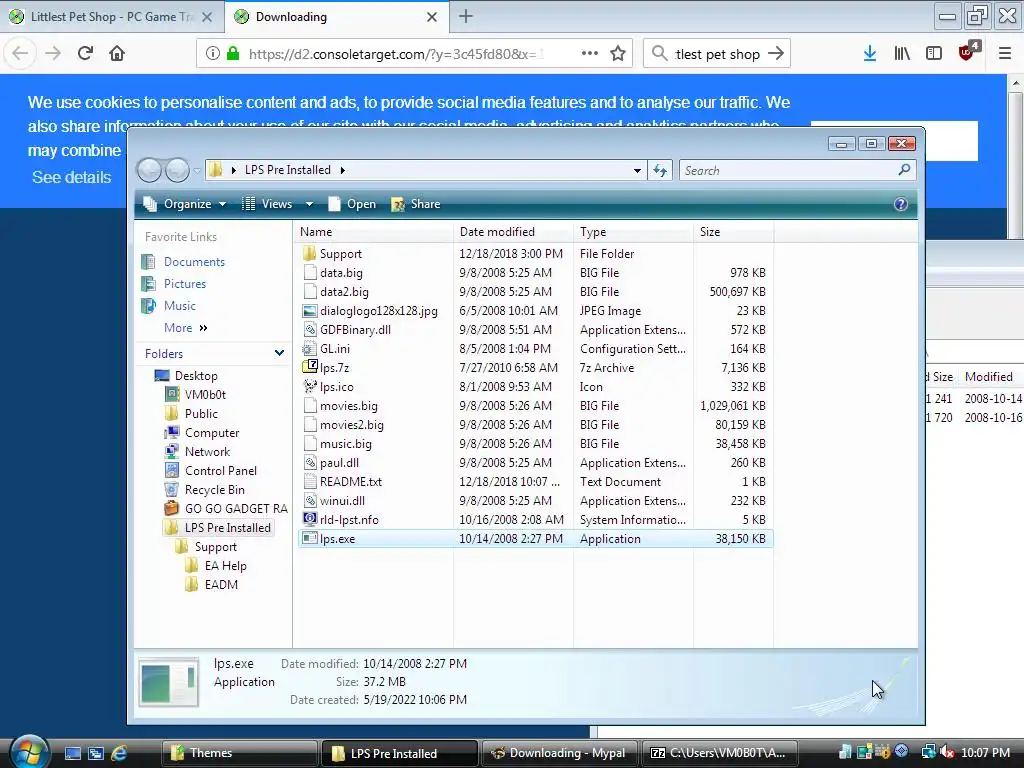Select data2.big file

pyautogui.click(x=344, y=292)
